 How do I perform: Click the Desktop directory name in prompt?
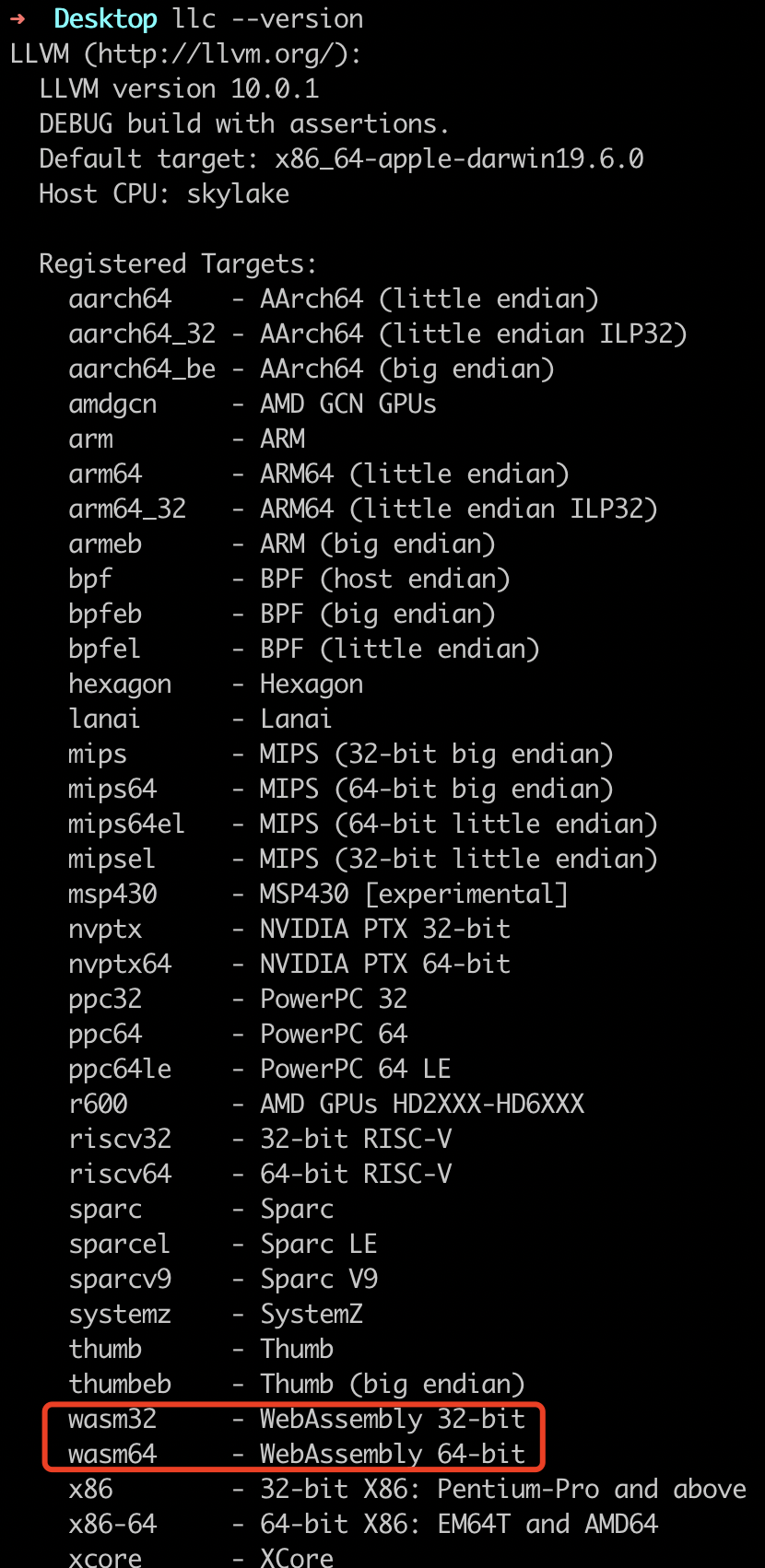(105, 18)
